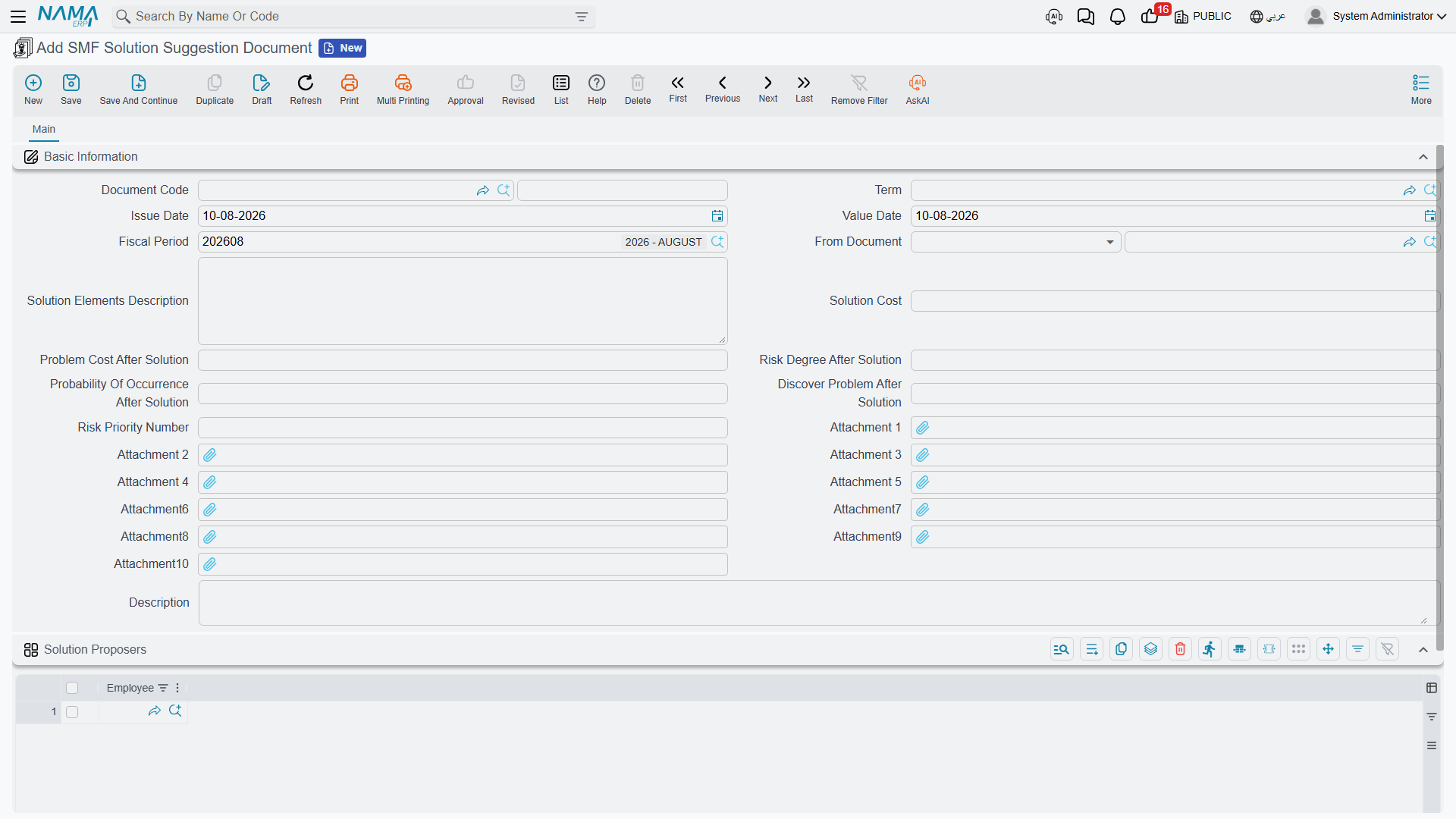
Task: Open Multi Printing
Action: tap(403, 89)
